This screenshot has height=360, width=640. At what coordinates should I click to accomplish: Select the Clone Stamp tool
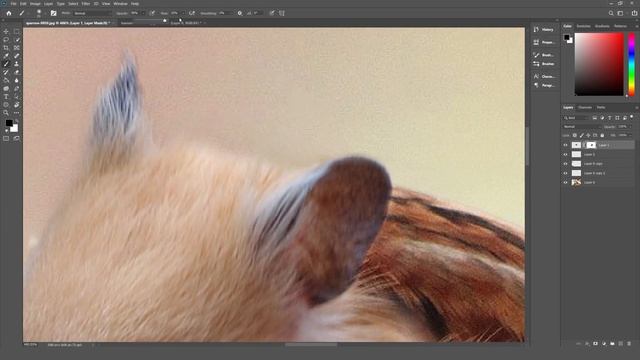pyautogui.click(x=17, y=64)
